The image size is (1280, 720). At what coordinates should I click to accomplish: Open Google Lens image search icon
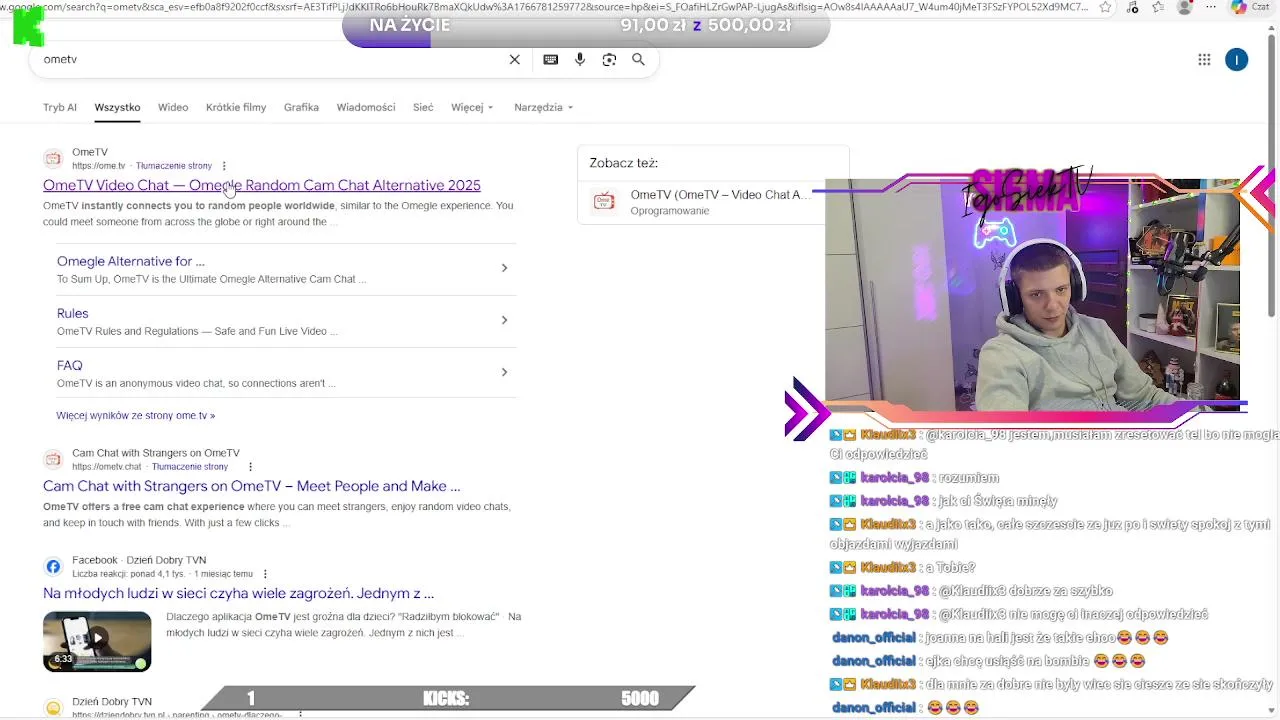[x=609, y=60]
